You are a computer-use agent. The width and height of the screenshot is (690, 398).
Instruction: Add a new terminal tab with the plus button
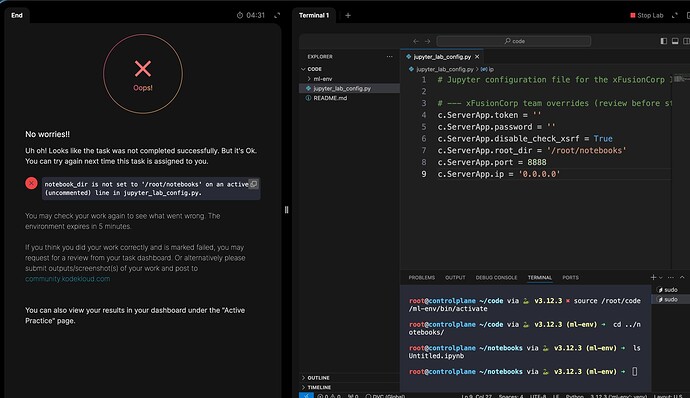tap(348, 15)
